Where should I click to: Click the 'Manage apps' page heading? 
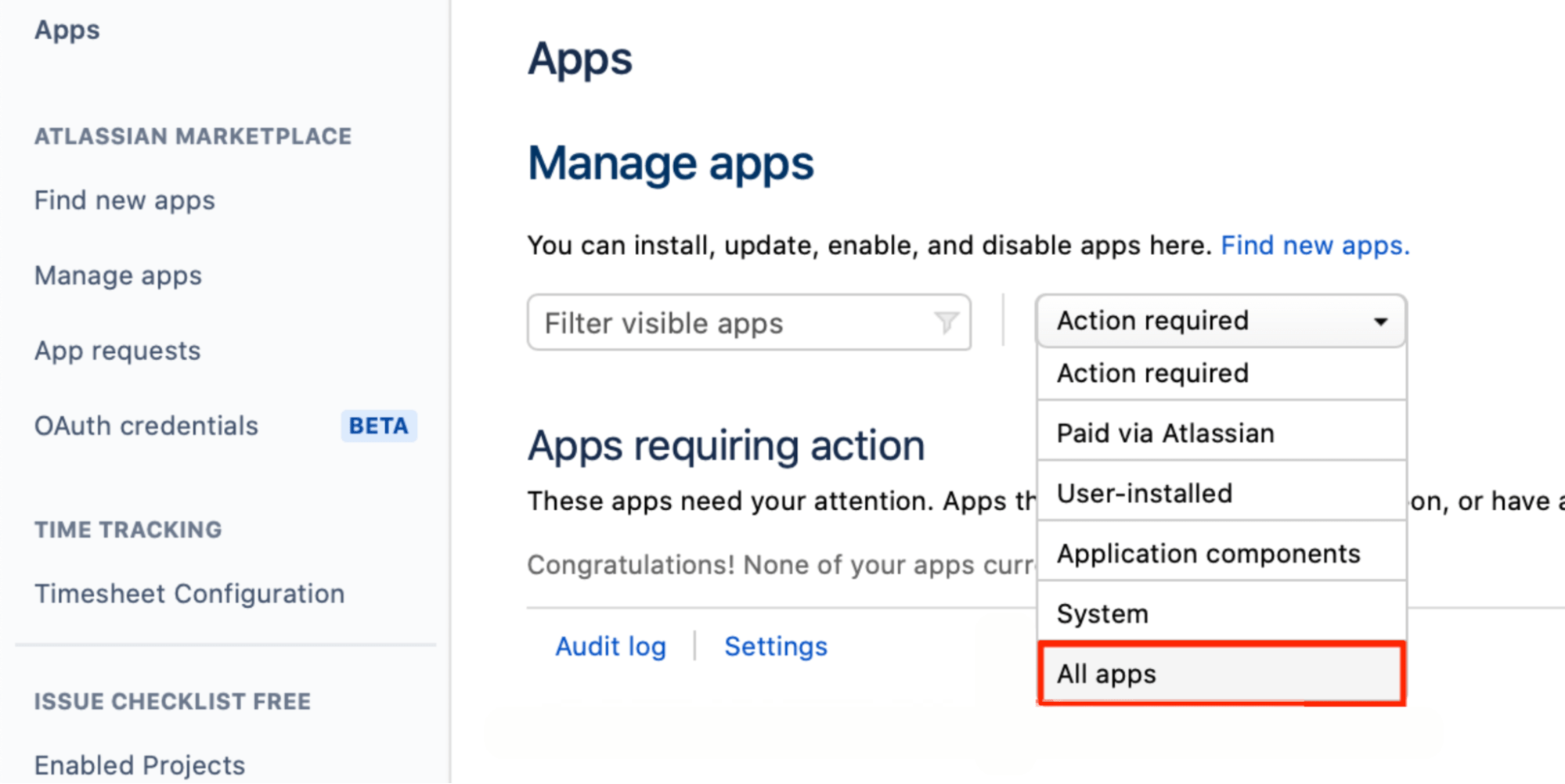pyautogui.click(x=671, y=164)
